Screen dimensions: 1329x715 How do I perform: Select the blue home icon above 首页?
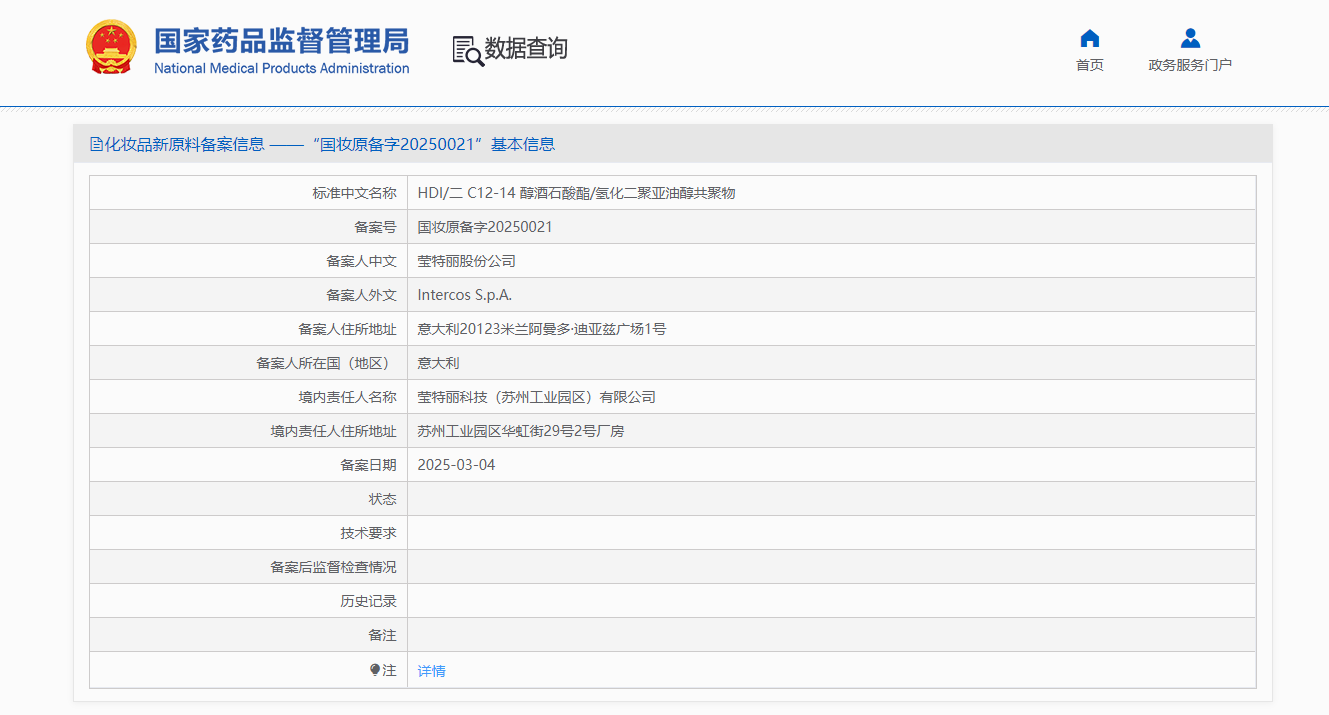point(1089,38)
